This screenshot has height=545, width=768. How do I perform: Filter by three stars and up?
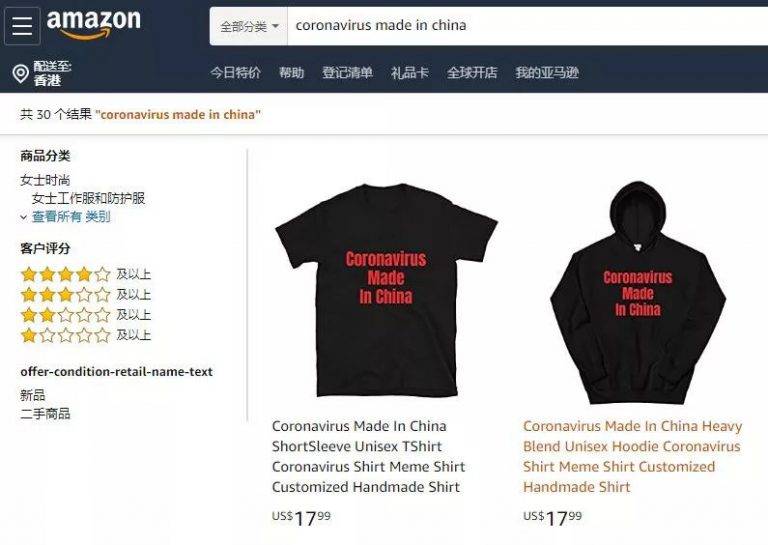[x=85, y=295]
